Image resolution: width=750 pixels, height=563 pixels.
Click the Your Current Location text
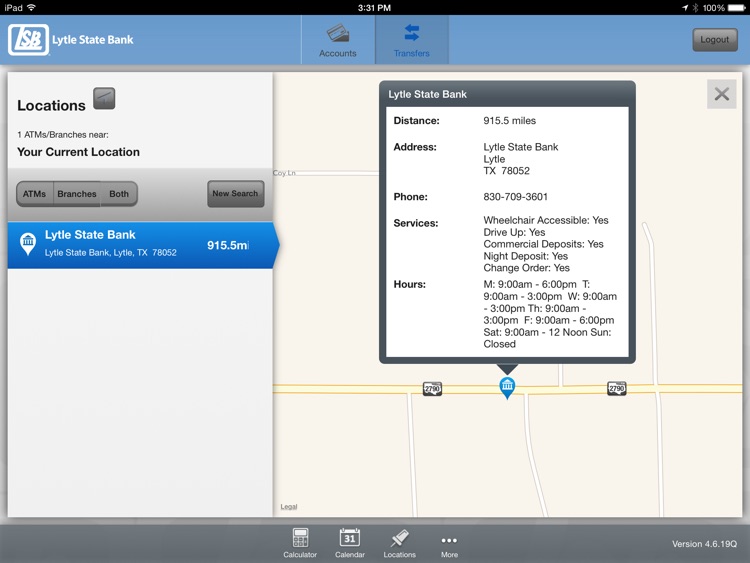coord(78,152)
